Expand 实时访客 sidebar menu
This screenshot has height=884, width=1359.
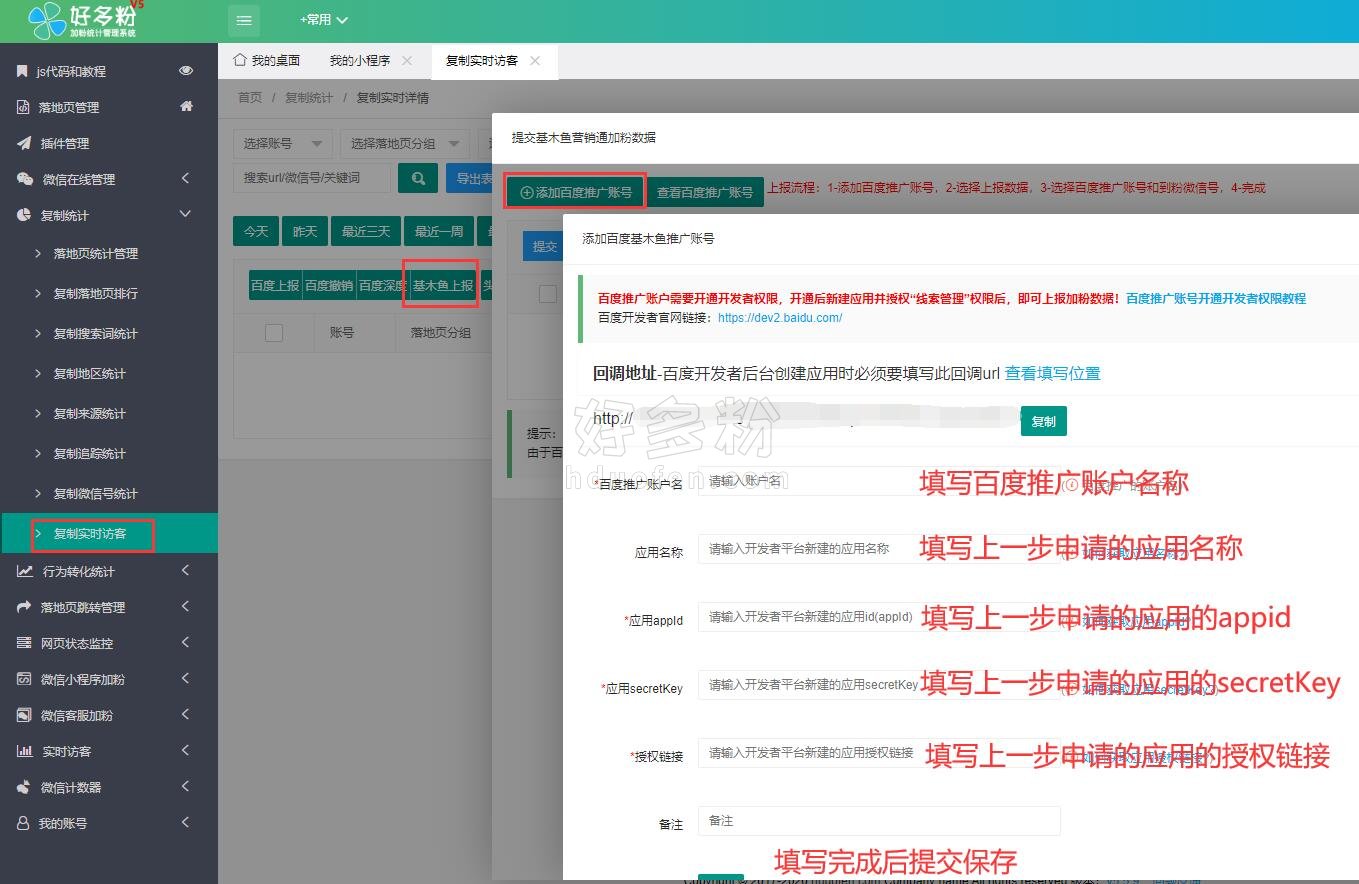[109, 751]
